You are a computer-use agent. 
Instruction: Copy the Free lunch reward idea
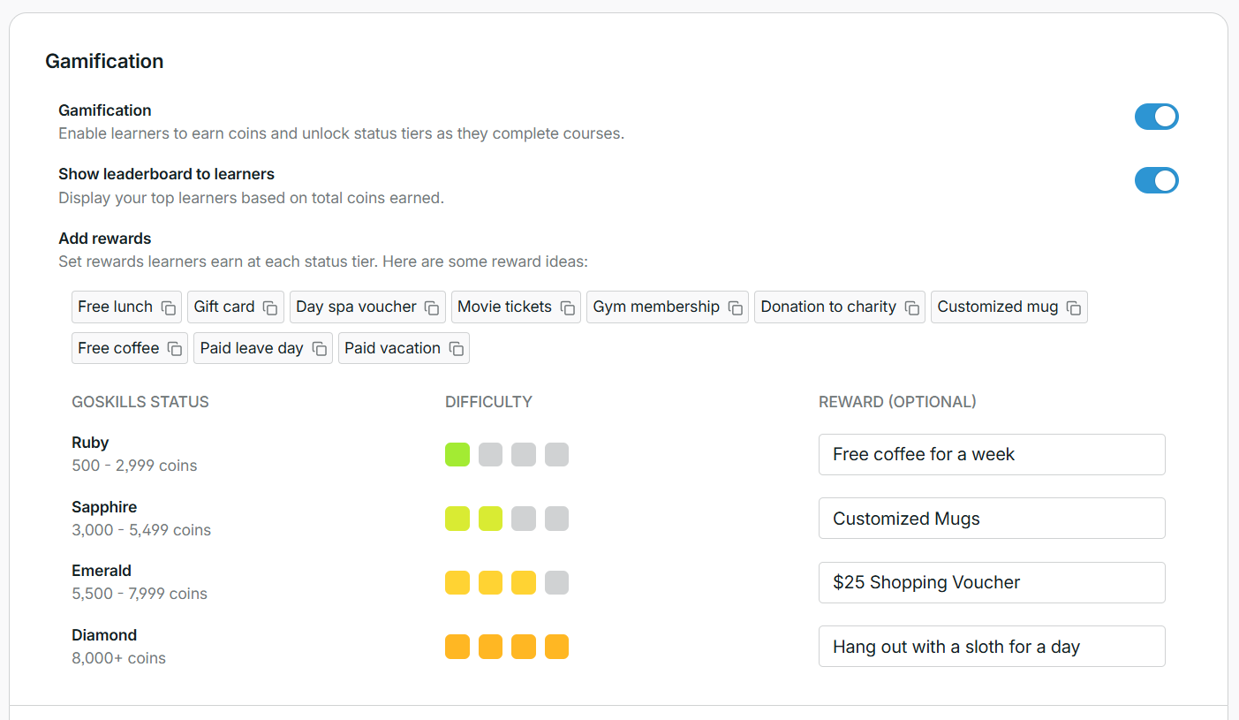pos(167,307)
